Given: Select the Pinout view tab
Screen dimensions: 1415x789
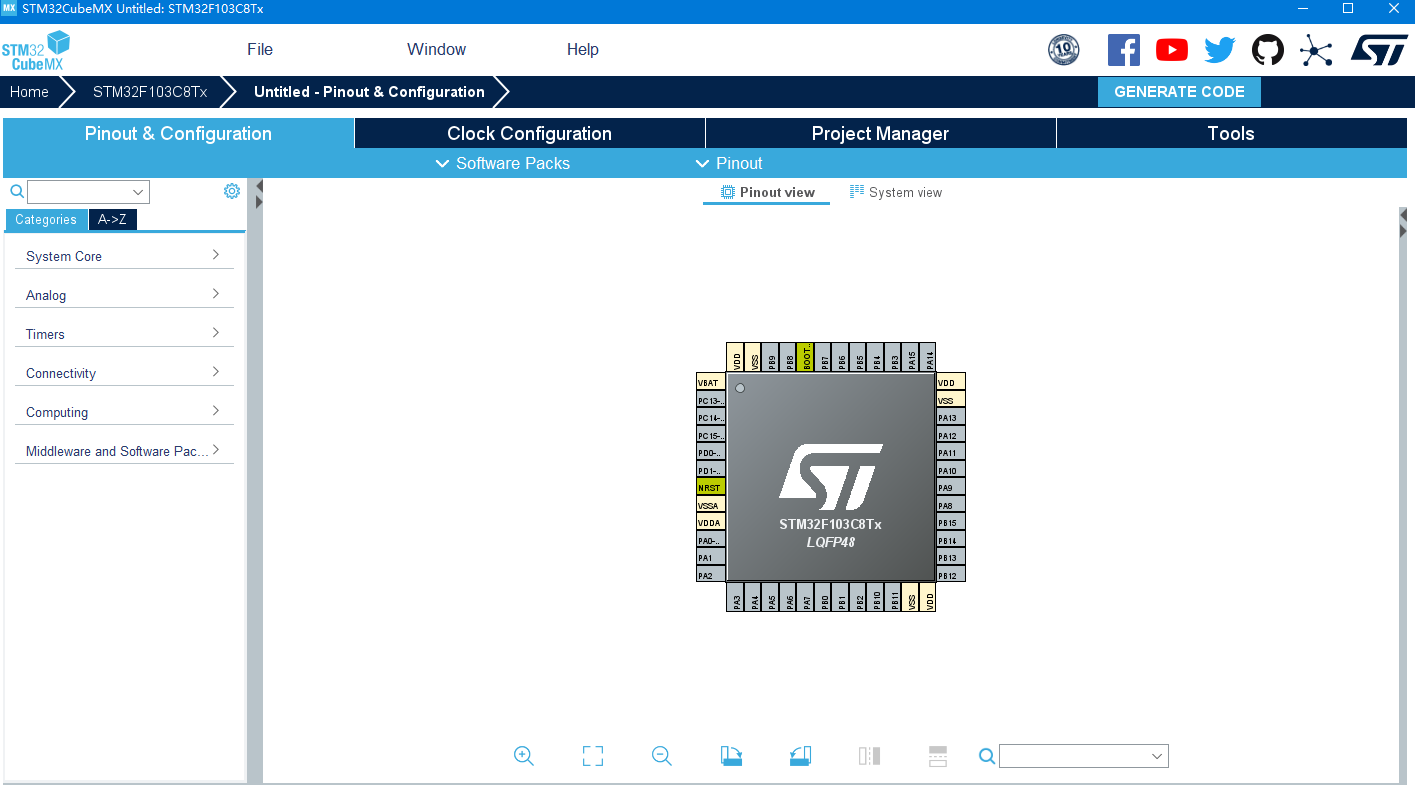Looking at the screenshot, I should pos(767,192).
